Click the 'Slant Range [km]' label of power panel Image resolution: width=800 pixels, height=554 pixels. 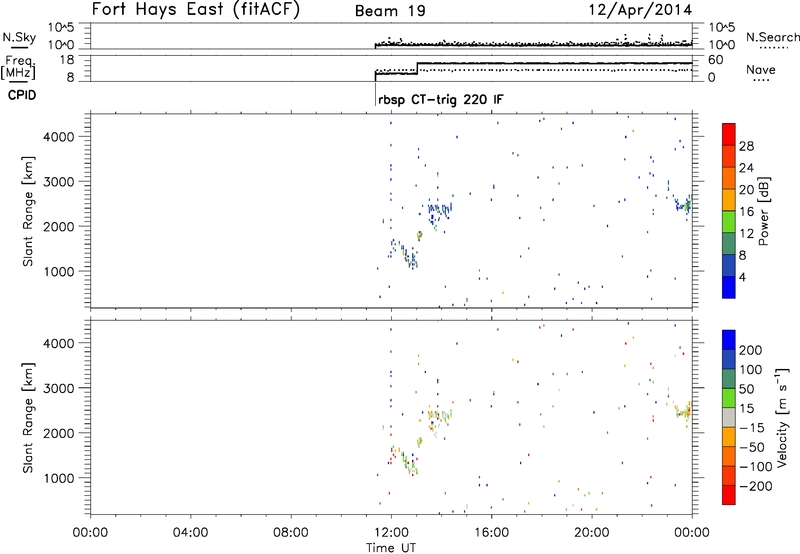(x=28, y=211)
